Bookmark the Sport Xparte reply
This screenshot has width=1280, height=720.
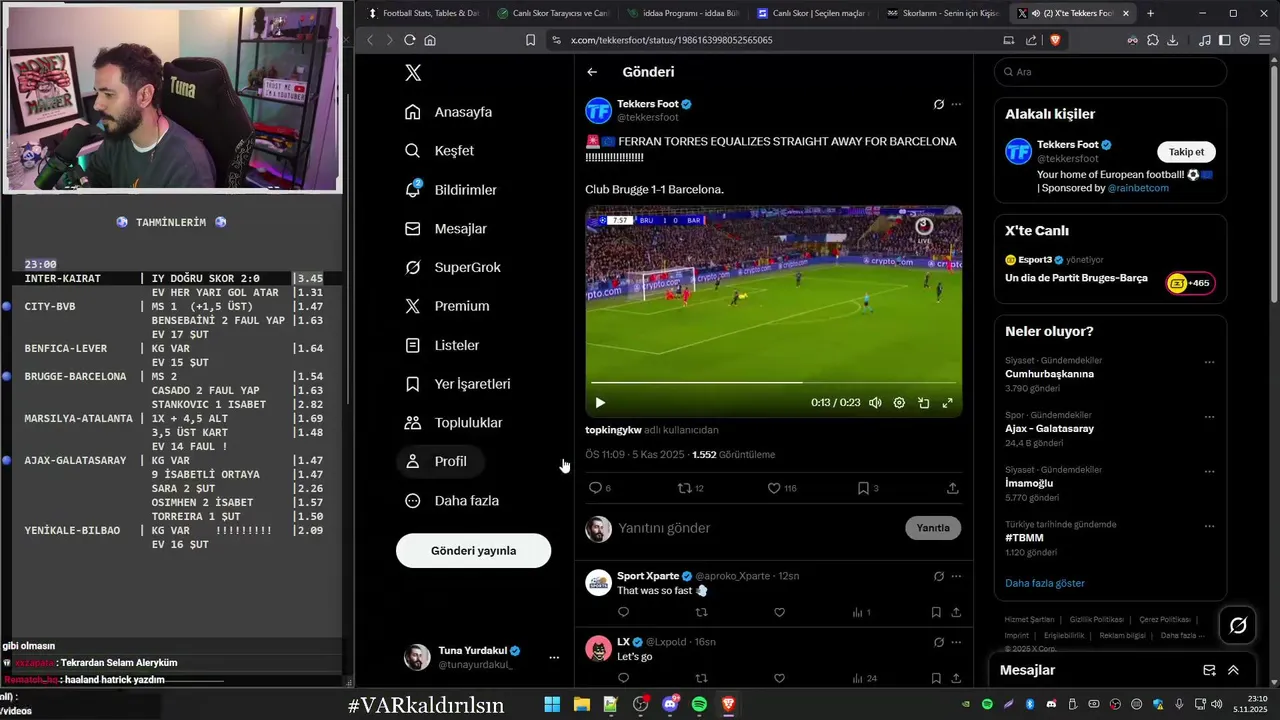[x=936, y=612]
